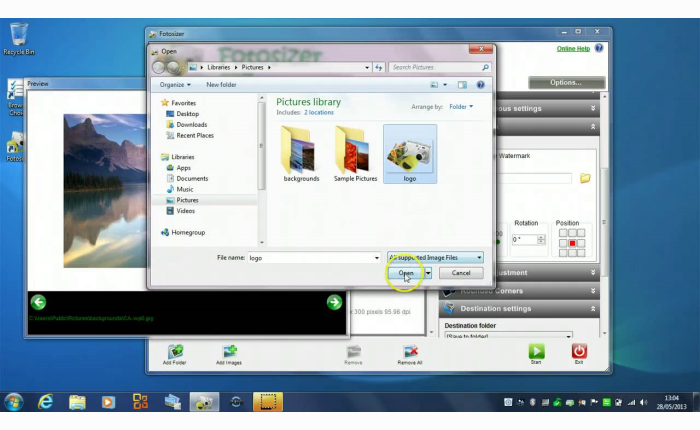
Task: Select the backgrounds folder
Action: point(301,154)
